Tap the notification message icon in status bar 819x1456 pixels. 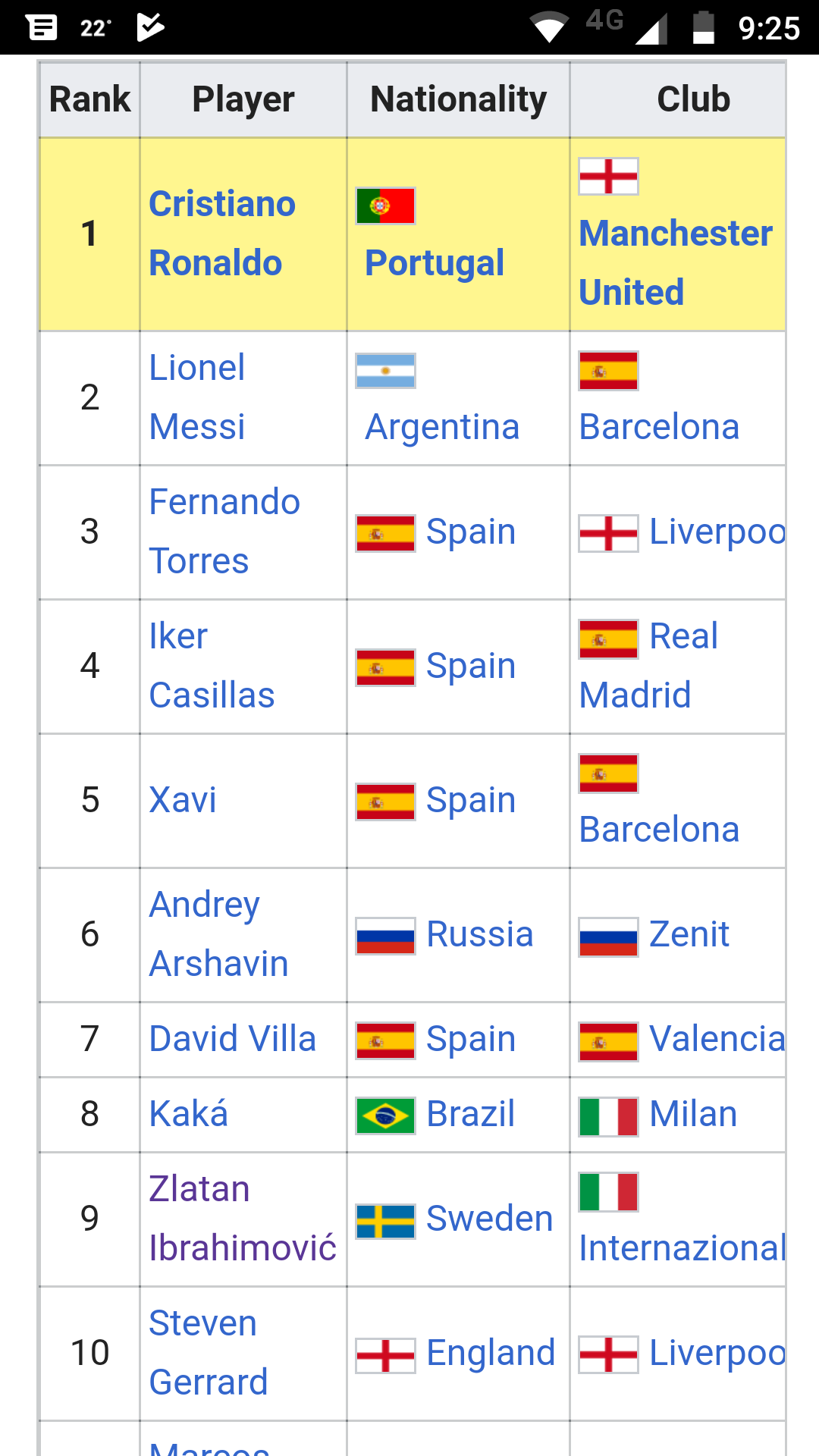tap(42, 28)
